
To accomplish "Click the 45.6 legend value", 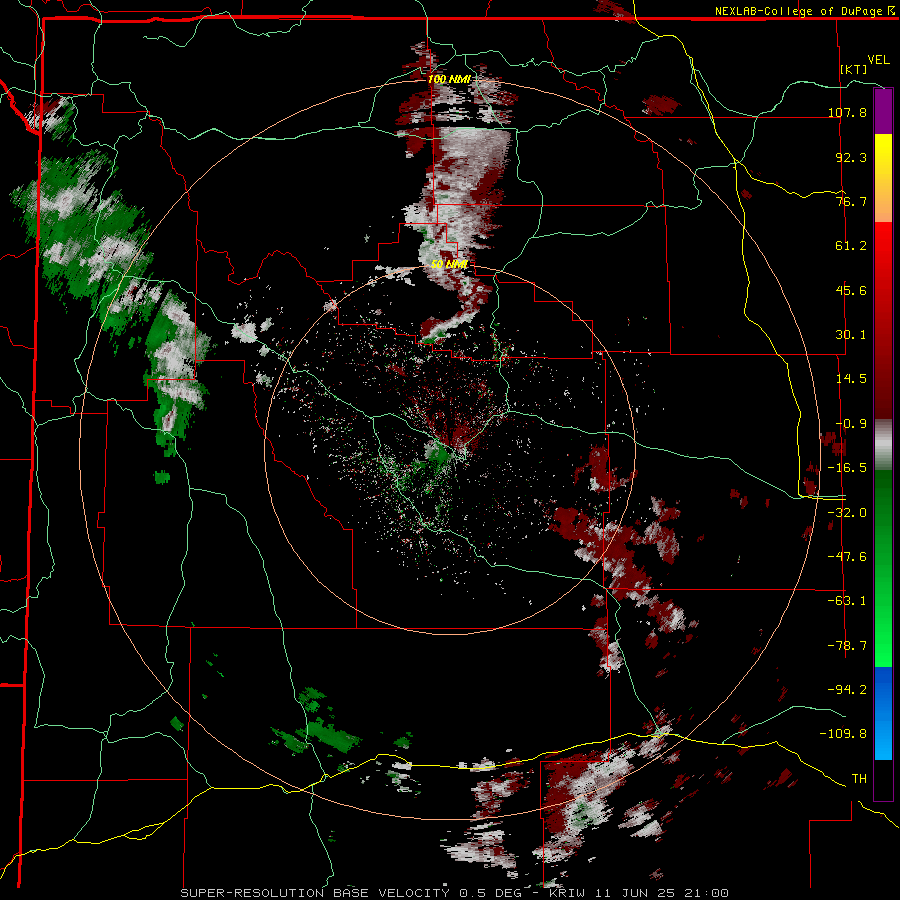I will pos(851,290).
